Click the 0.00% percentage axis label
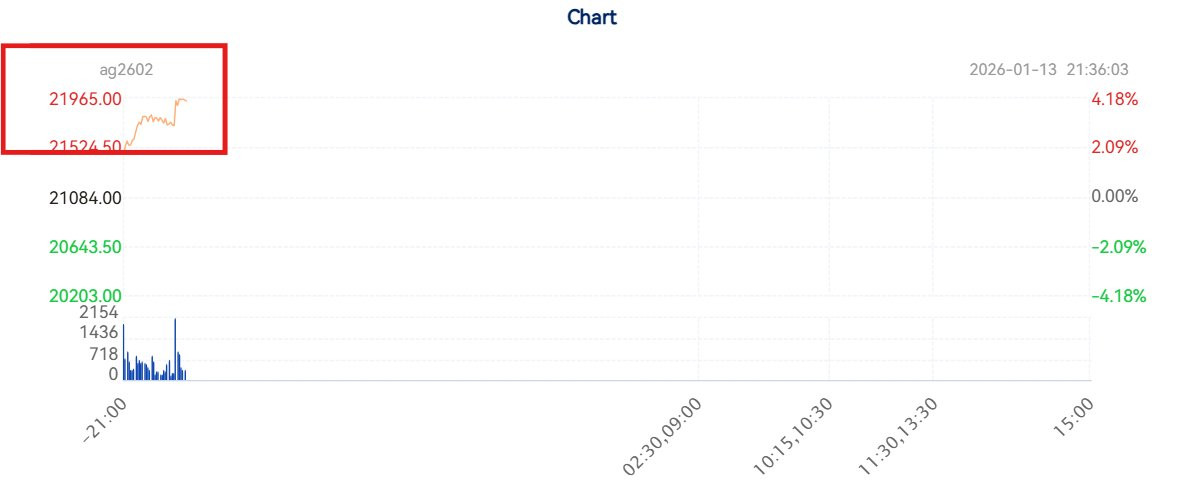This screenshot has width=1182, height=501. 1114,197
